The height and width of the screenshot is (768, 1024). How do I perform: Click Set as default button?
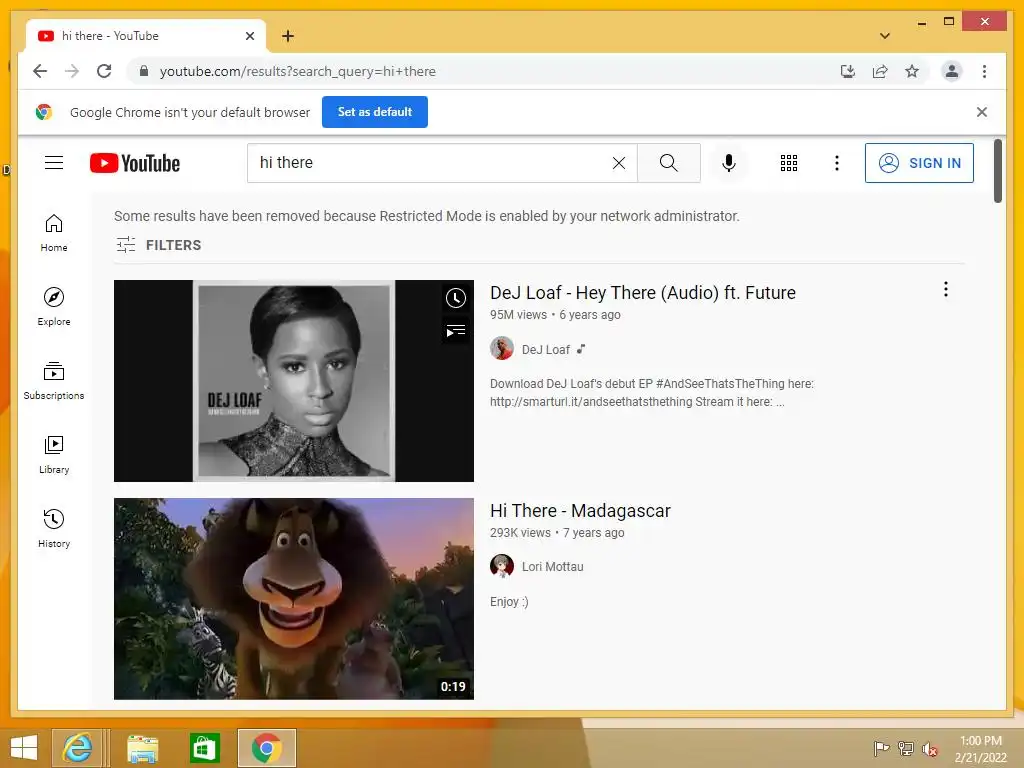(x=375, y=112)
